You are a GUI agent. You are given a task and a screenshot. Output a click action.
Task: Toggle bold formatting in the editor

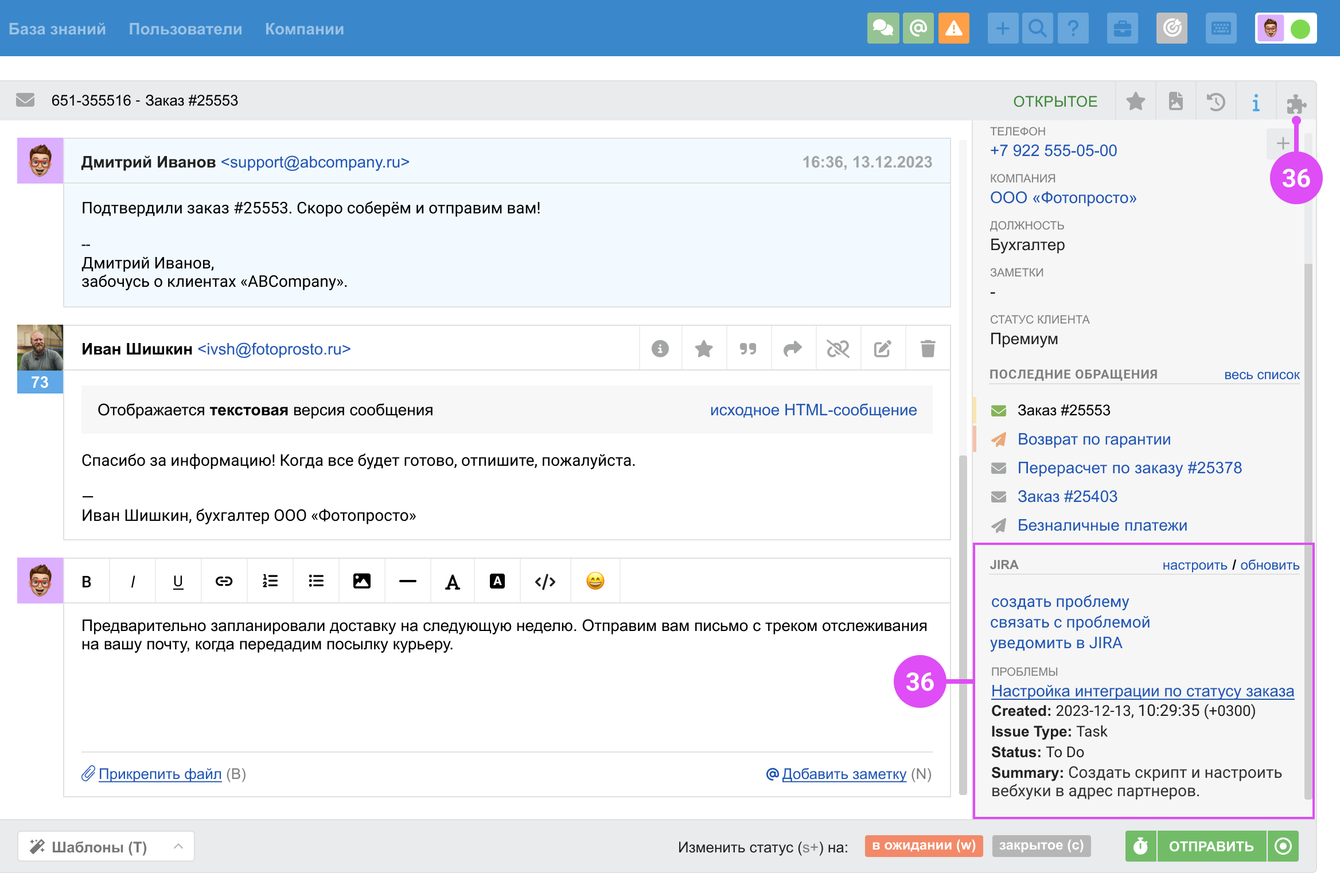pos(87,582)
